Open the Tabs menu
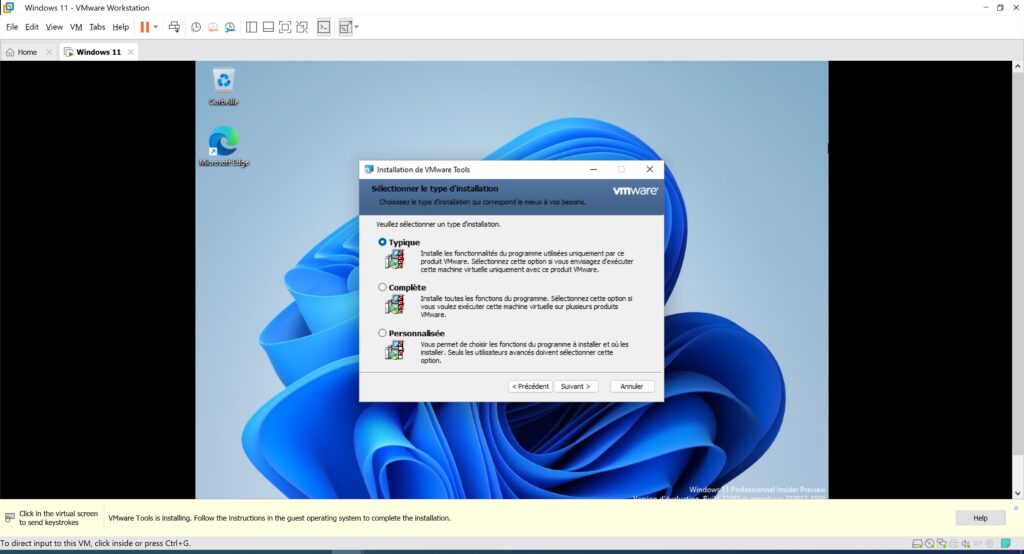Viewport: 1024px width, 554px height. pos(97,27)
